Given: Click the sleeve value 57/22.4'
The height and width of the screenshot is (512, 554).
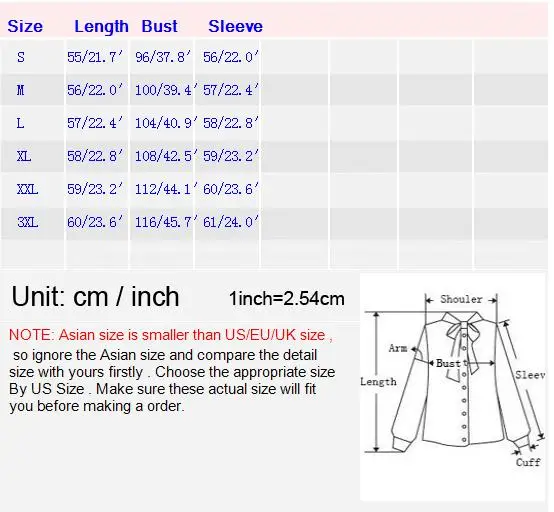Looking at the screenshot, I should [x=231, y=90].
